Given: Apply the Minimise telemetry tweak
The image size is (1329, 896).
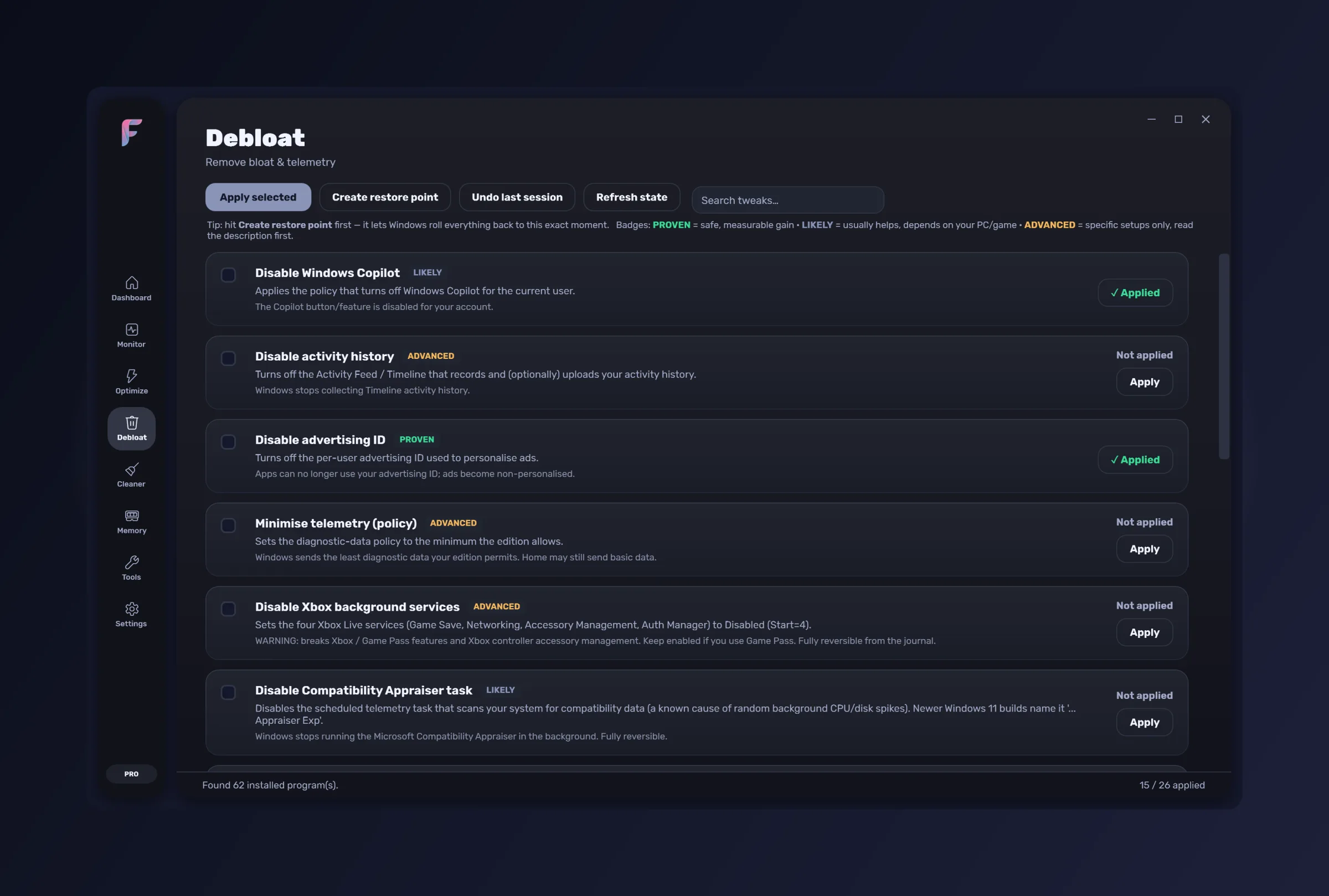Looking at the screenshot, I should point(1145,549).
